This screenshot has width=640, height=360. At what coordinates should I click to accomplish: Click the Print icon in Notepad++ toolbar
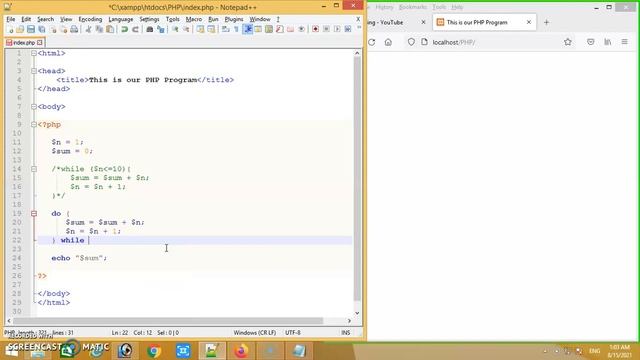[x=74, y=29]
